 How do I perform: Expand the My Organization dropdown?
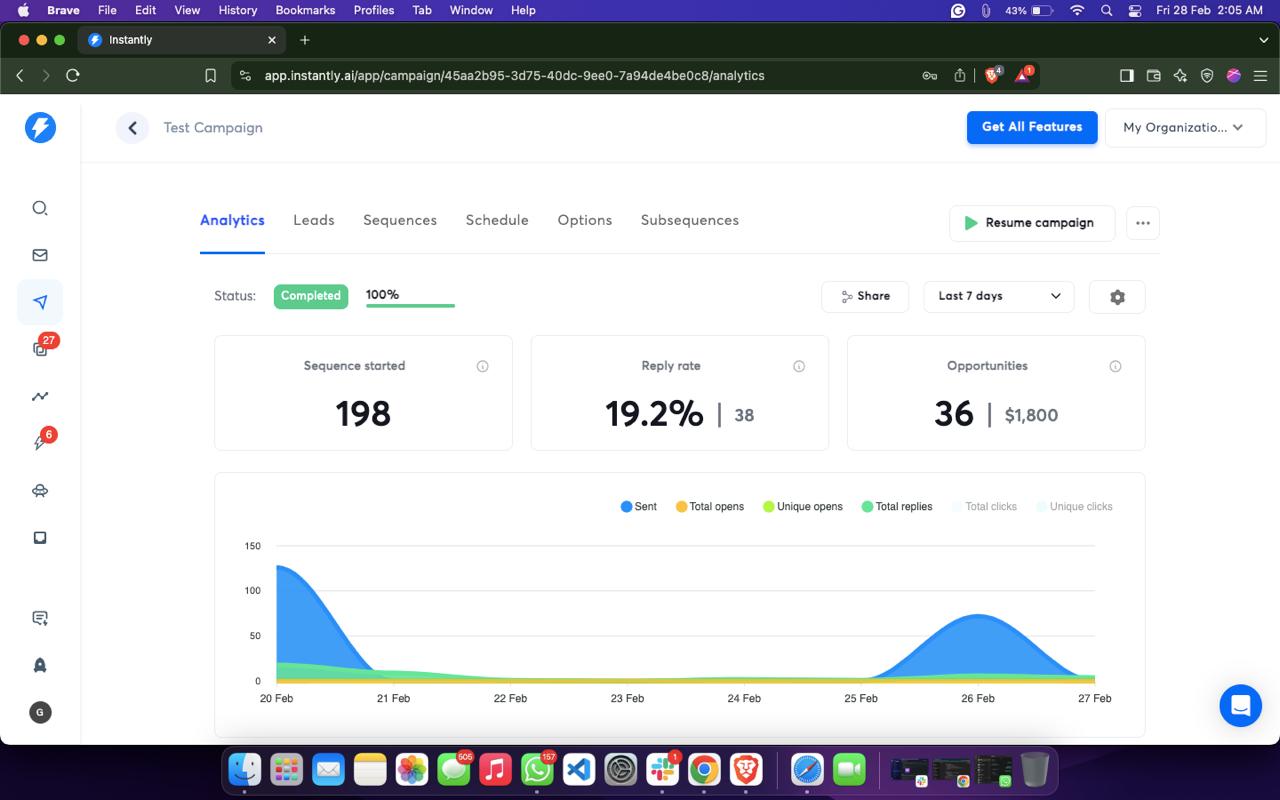point(1185,128)
